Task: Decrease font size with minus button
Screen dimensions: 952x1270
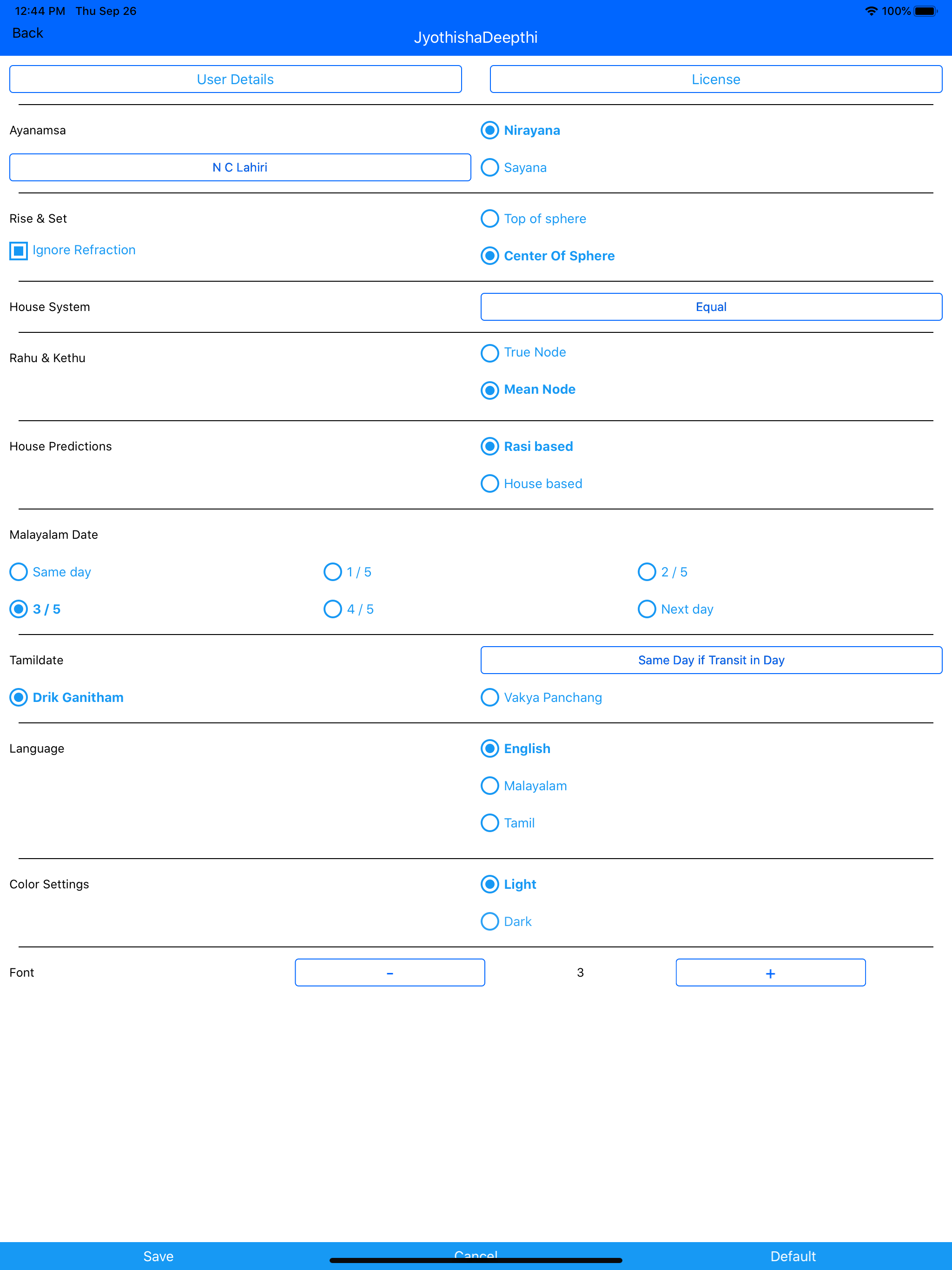Action: (x=390, y=972)
